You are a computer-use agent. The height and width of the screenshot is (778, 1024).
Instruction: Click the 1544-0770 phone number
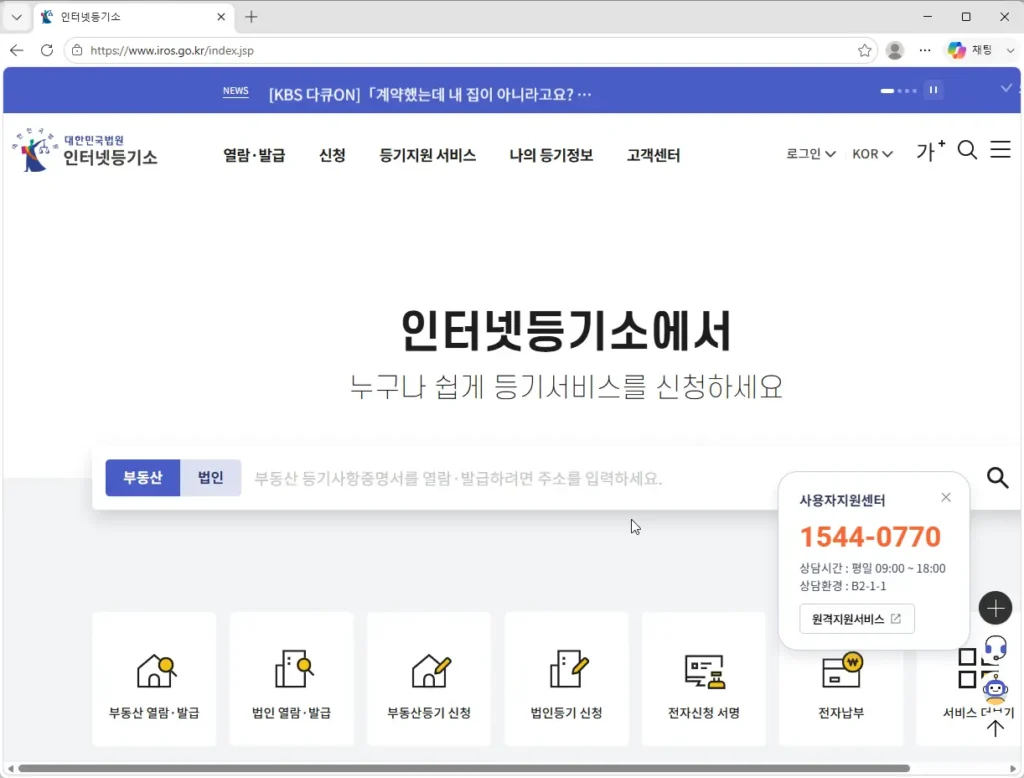871,537
